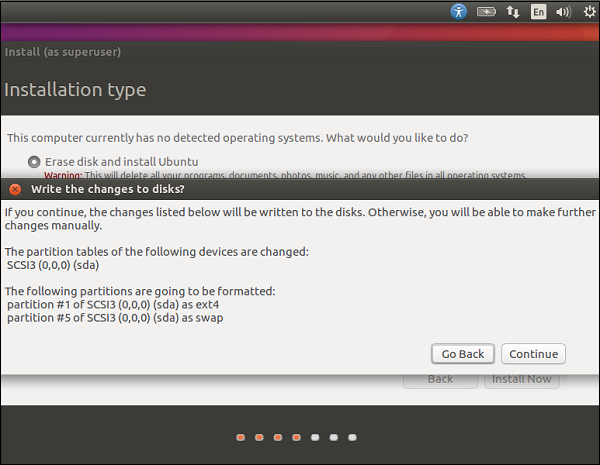
Task: Click the last white progress dot
Action: click(x=352, y=437)
